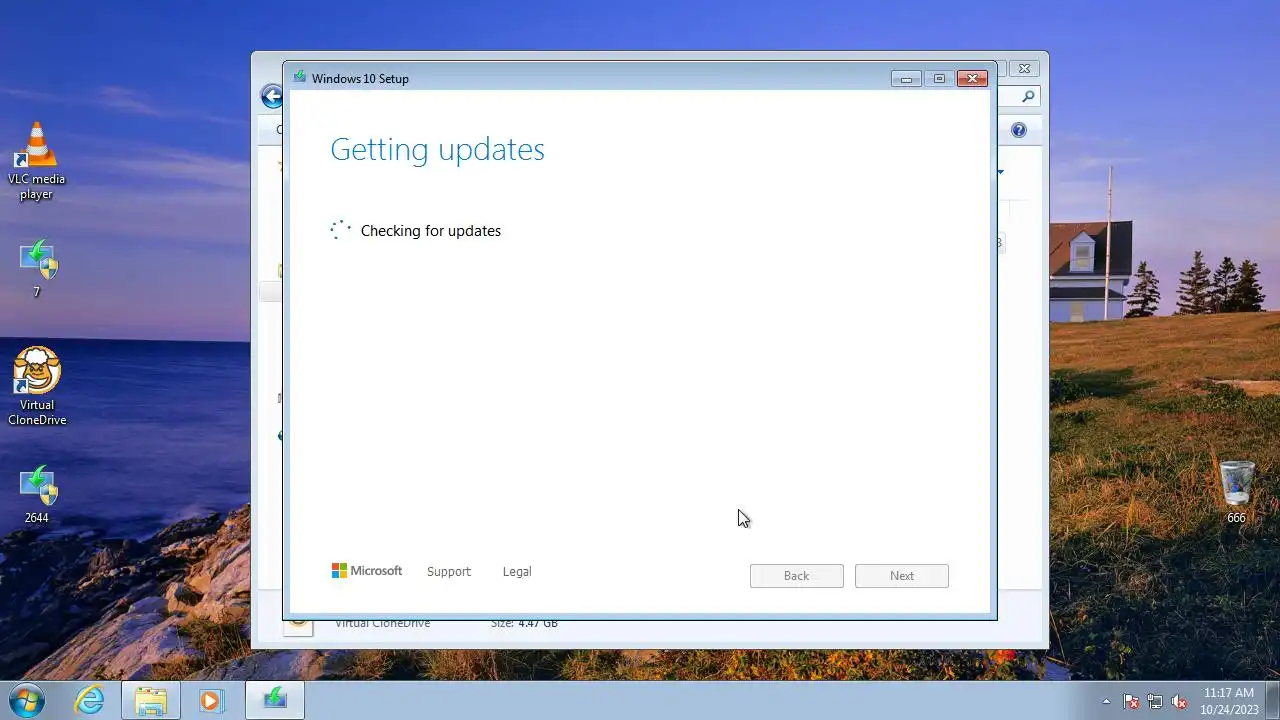Screen dimensions: 1280x720
Task: Open Windows Media Player from the taskbar
Action: (x=211, y=700)
